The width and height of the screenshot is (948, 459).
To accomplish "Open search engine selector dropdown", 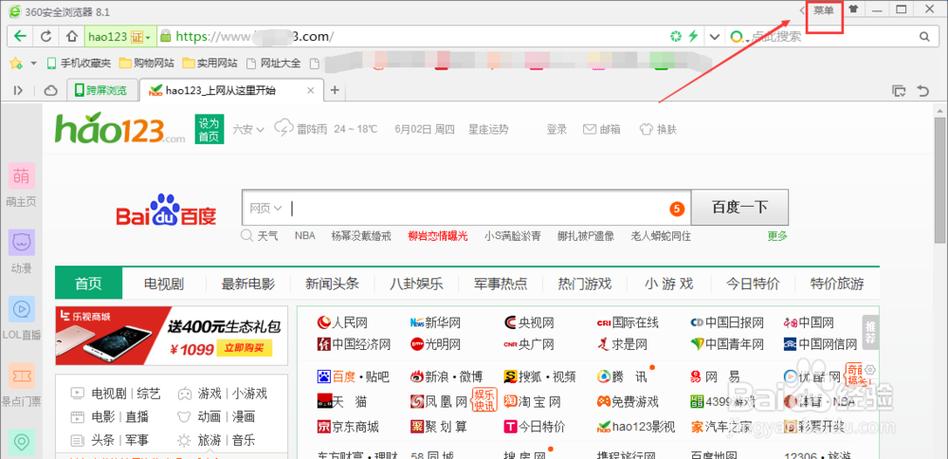I will click(x=739, y=37).
